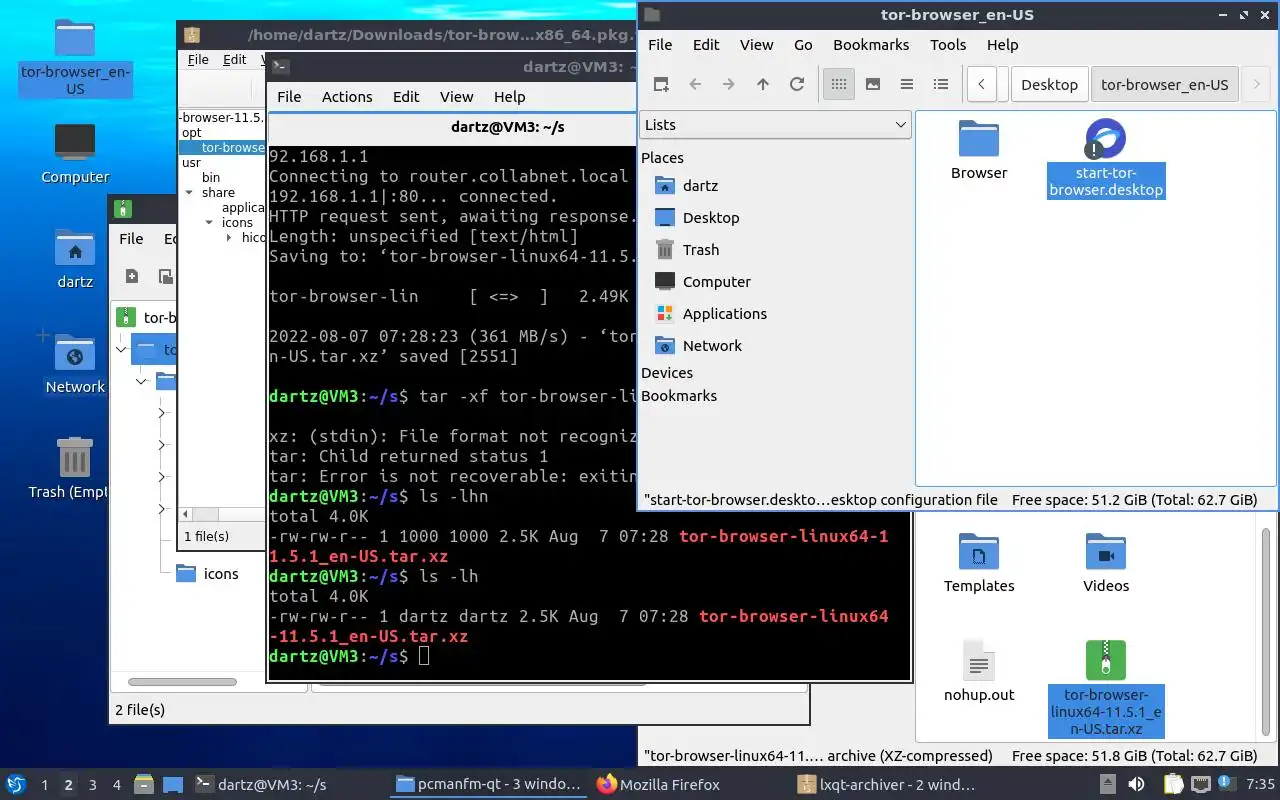1280x800 pixels.
Task: Select the Videos folder
Action: click(x=1106, y=563)
